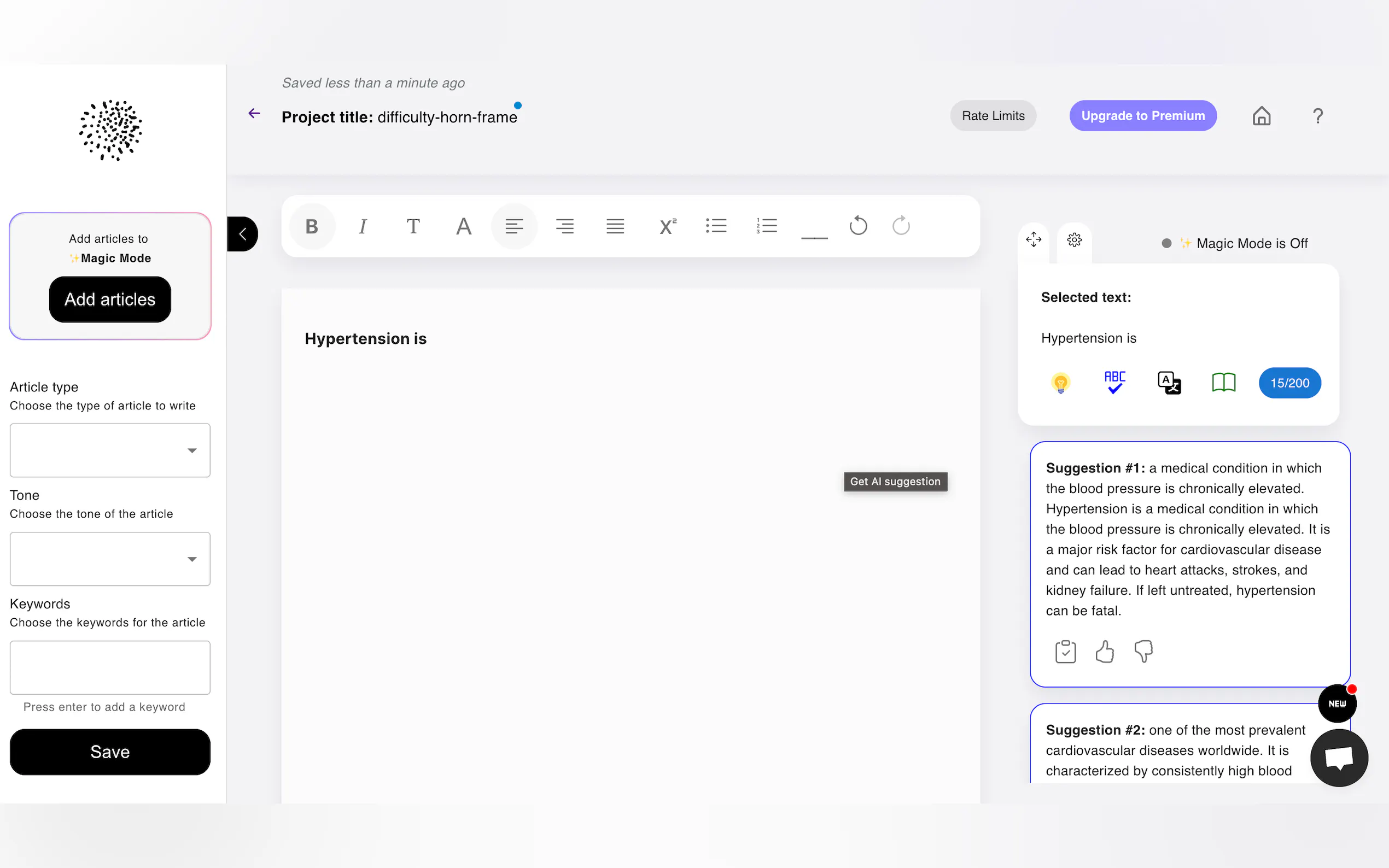Click the Rate Limits button

[x=993, y=116]
